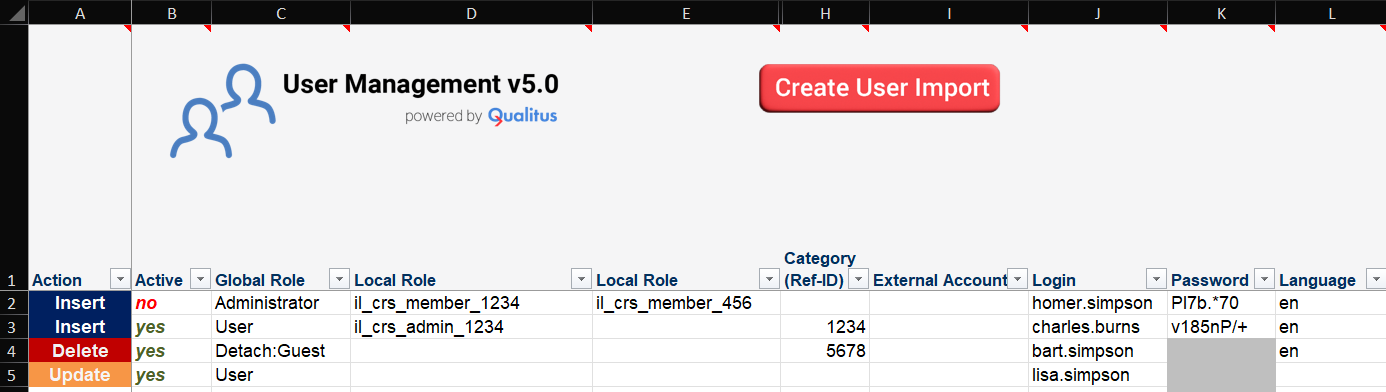
Task: Open the Active column filter dropdown
Action: click(199, 280)
